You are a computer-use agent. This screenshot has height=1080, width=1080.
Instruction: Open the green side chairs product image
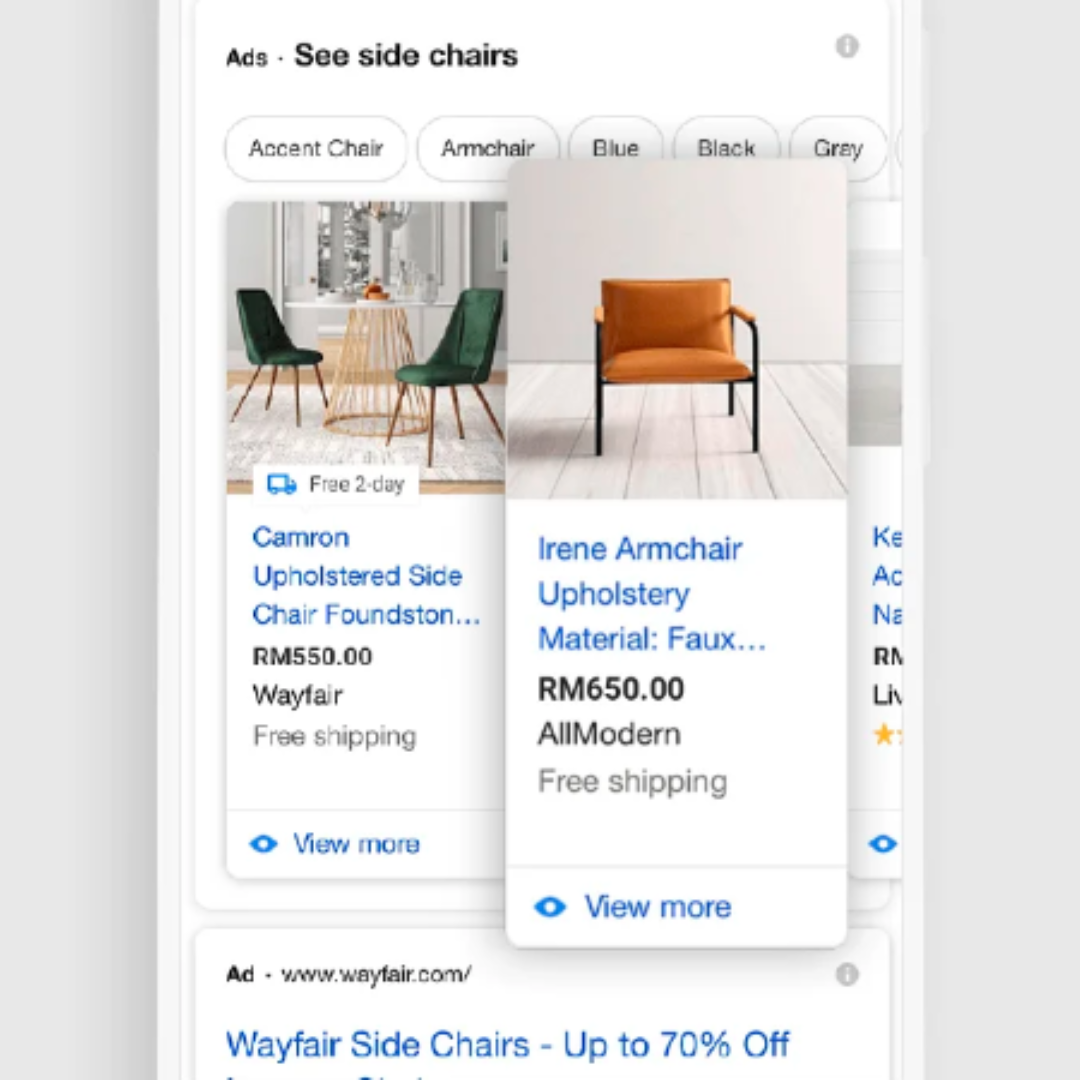(366, 348)
